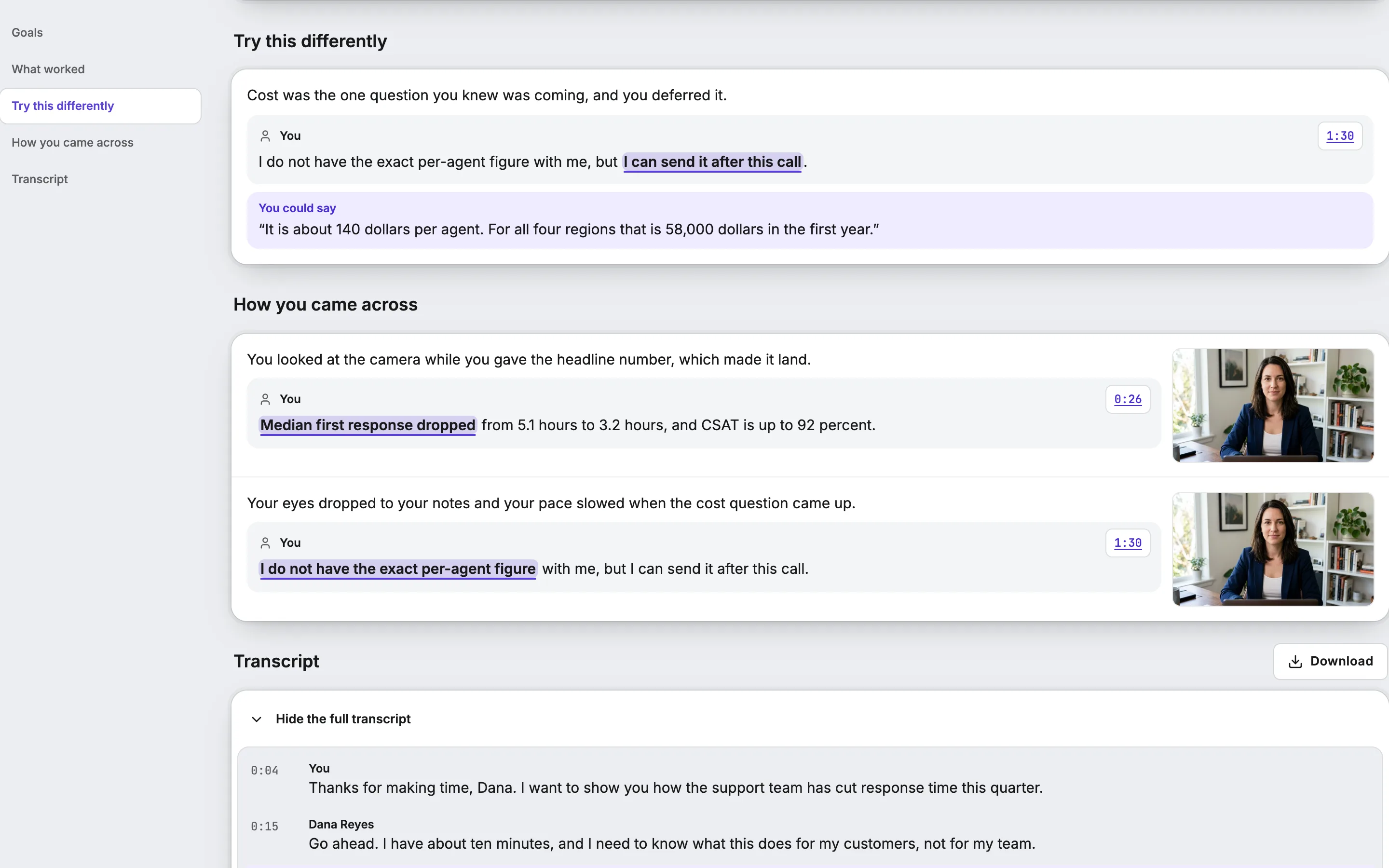Download the transcript
Screen dimensions: 1389x868
(x=1330, y=661)
